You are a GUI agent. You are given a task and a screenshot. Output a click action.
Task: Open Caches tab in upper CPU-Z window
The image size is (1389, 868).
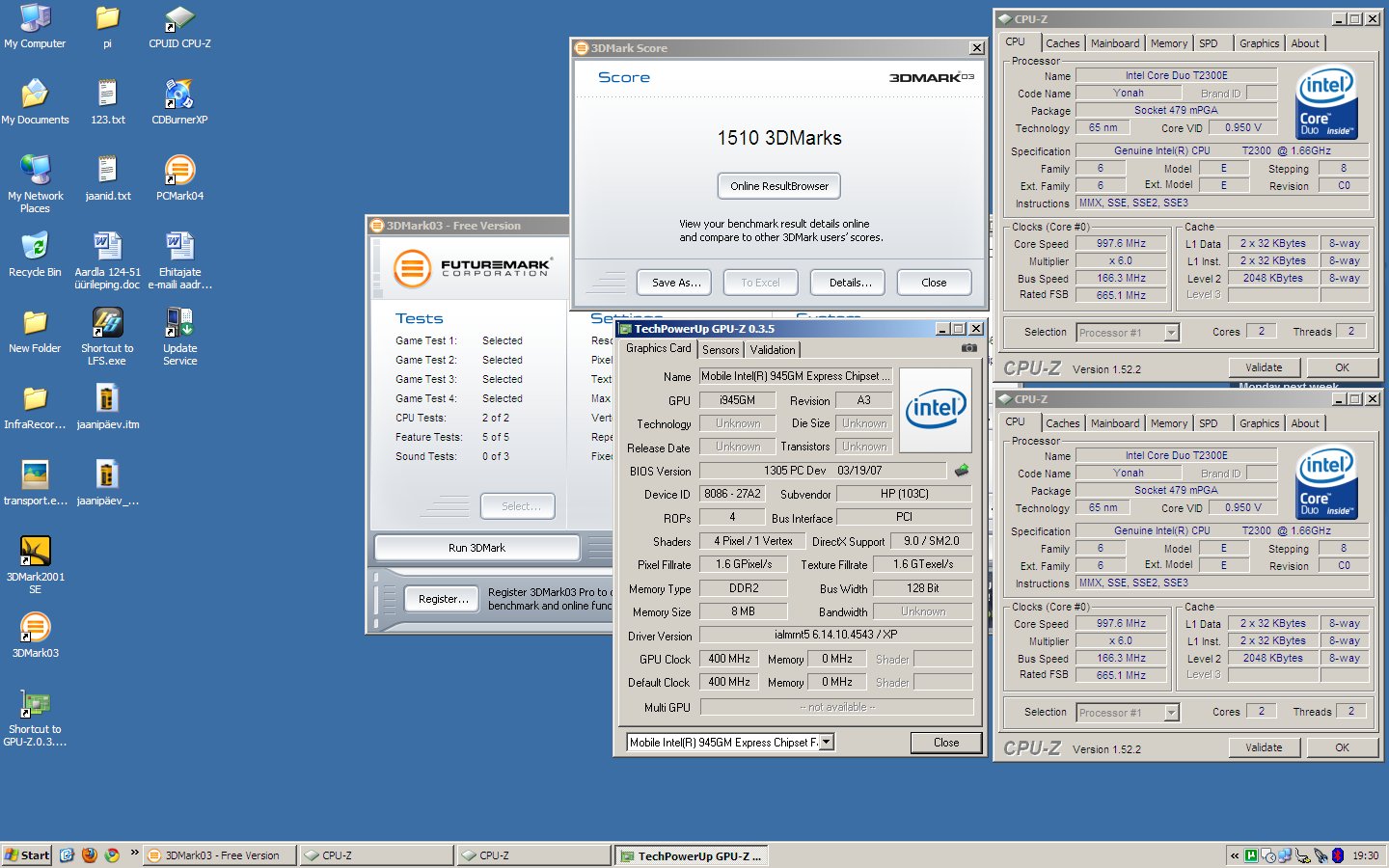tap(1063, 43)
